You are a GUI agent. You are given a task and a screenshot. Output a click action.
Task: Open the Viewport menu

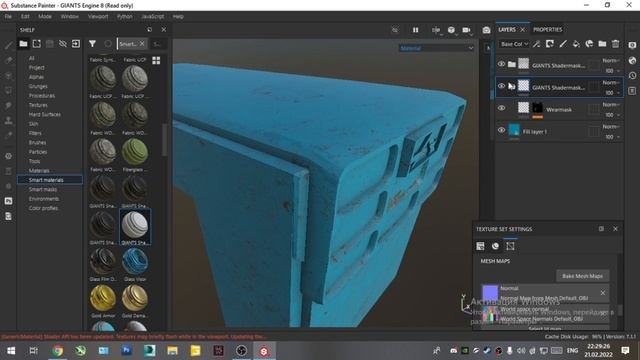coord(98,16)
